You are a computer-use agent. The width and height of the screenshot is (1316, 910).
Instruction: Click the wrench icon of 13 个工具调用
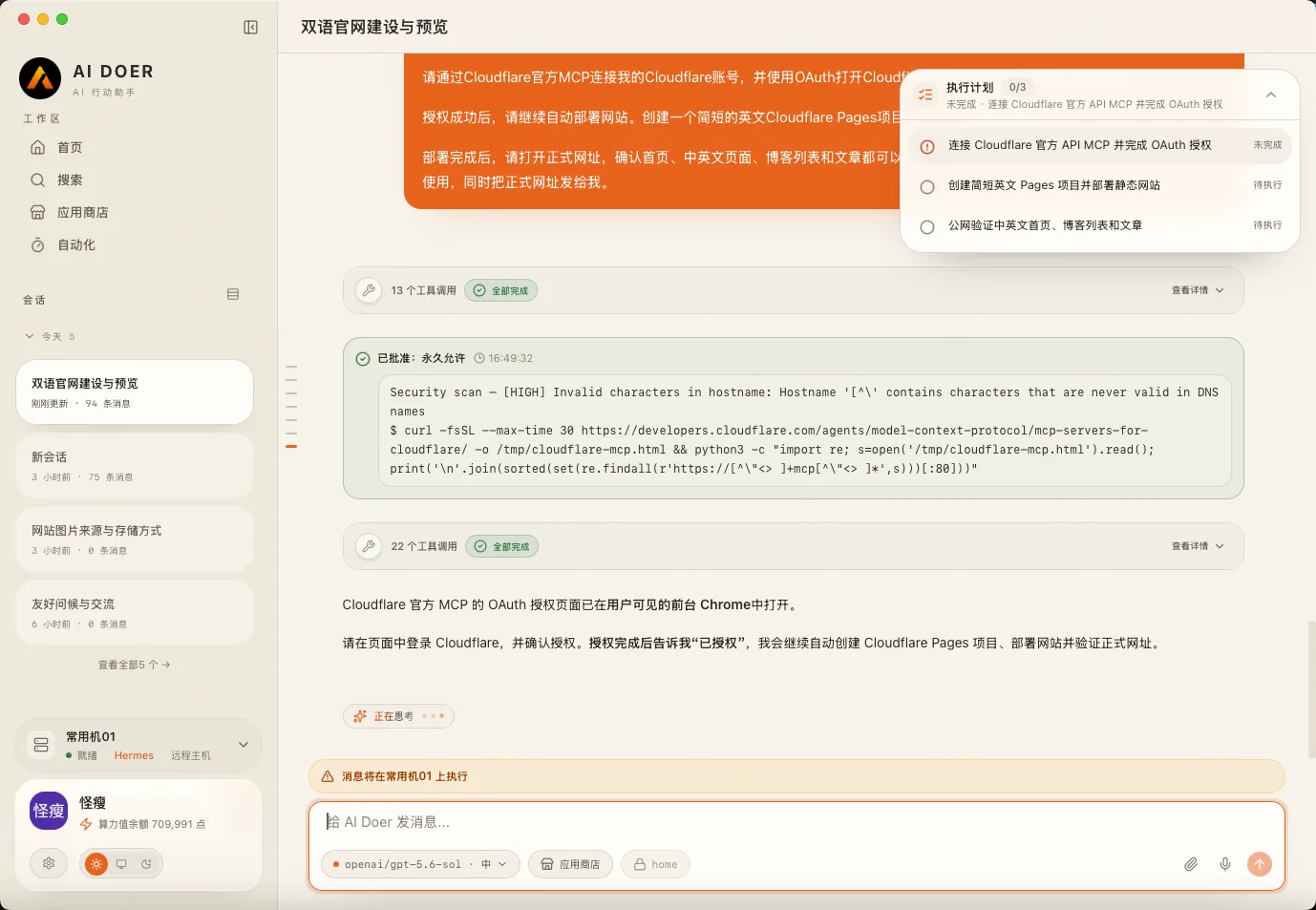tap(369, 290)
